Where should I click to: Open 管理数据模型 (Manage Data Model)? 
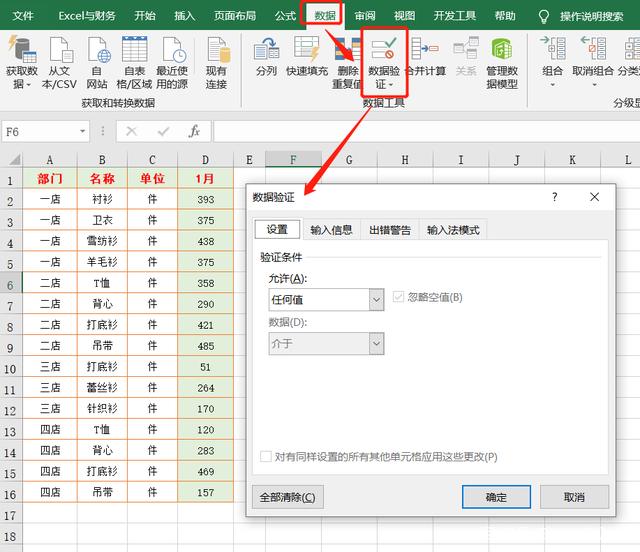(502, 52)
